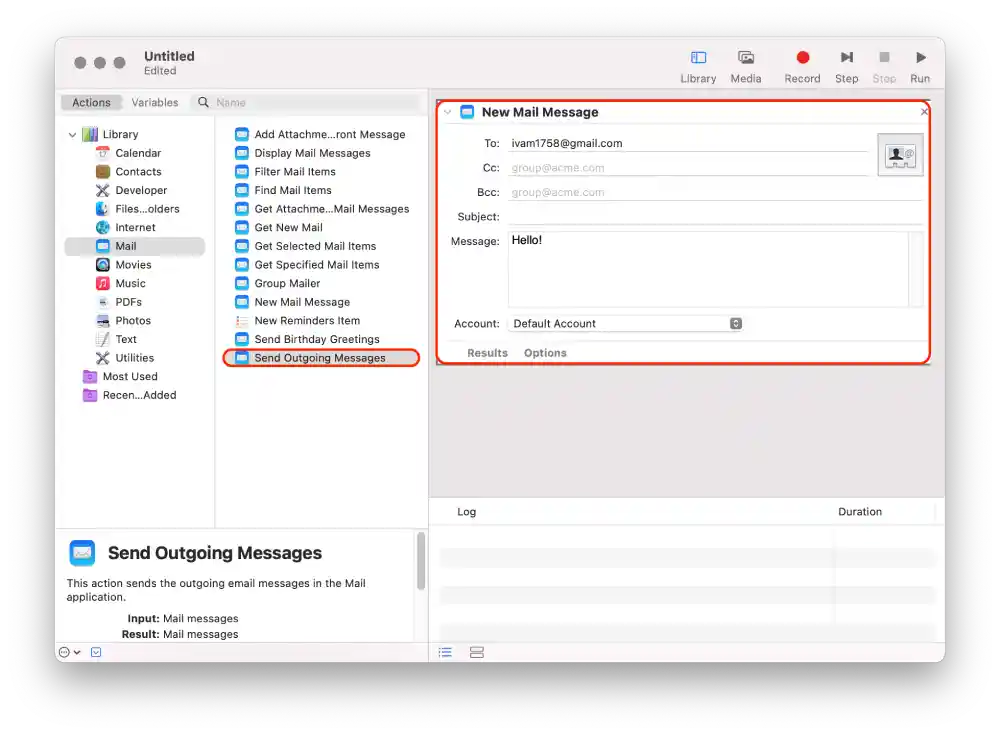Select the Send Outgoing Messages action
Screen dimensions: 1000x735
coord(321,358)
